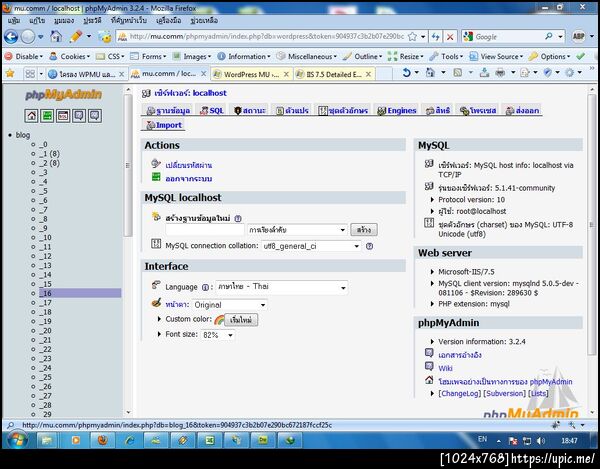Click the bookmark star in address bar
The image size is (600, 469).
[412, 37]
